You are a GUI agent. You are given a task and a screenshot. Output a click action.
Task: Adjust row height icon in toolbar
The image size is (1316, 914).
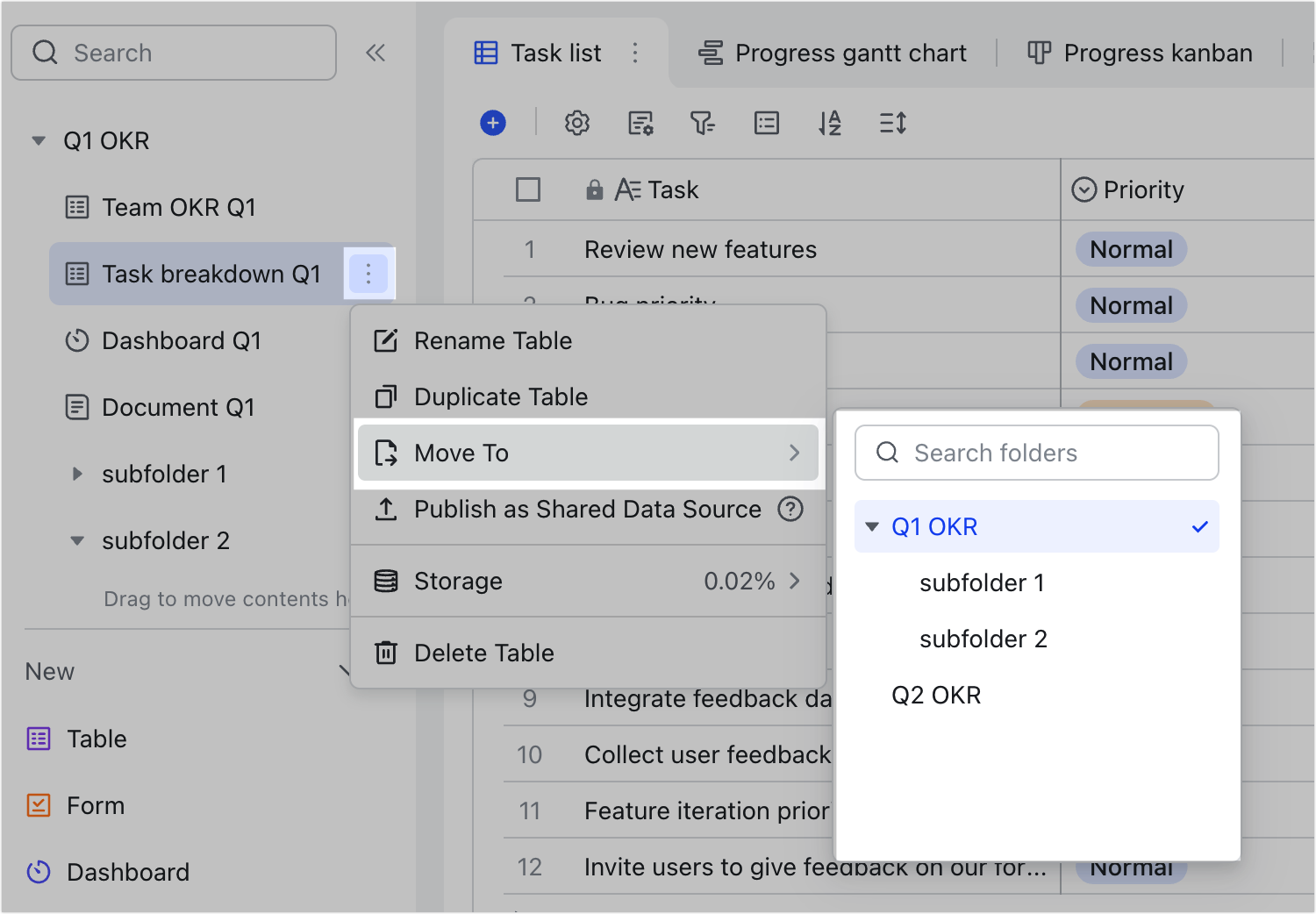click(x=892, y=123)
